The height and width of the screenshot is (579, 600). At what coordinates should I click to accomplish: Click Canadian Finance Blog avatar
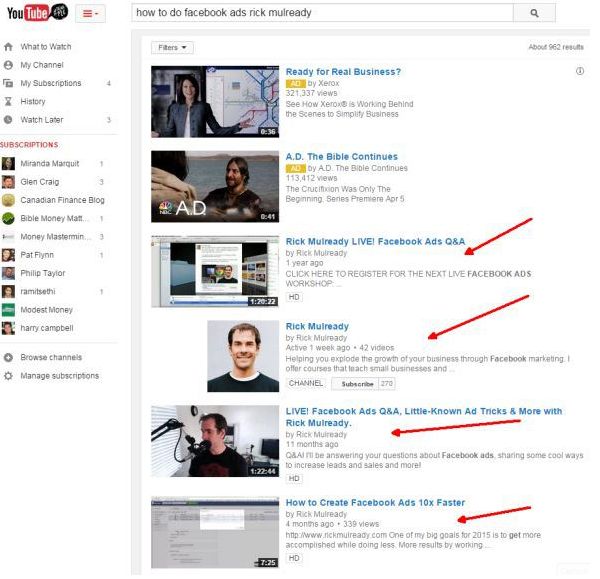[x=8, y=200]
